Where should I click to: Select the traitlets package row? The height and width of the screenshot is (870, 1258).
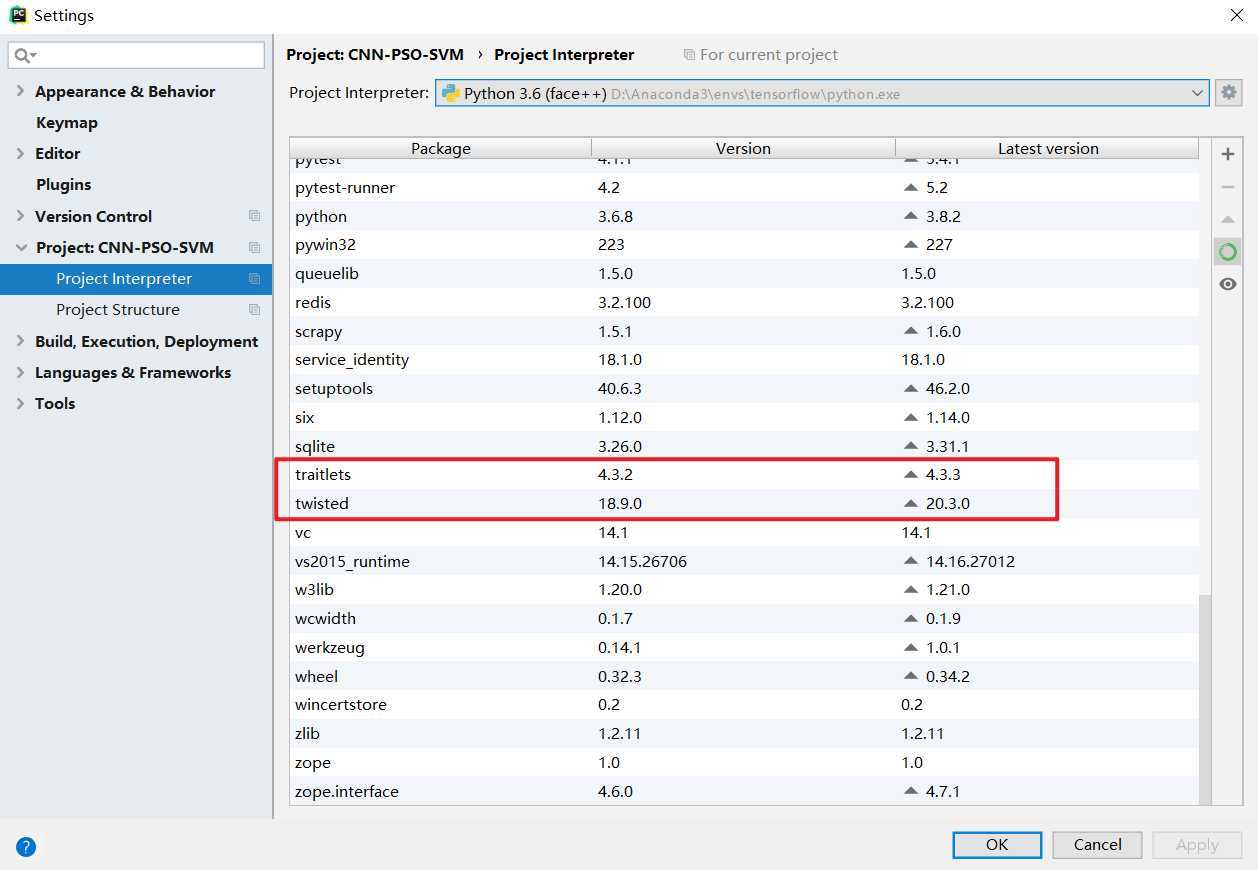click(x=745, y=475)
